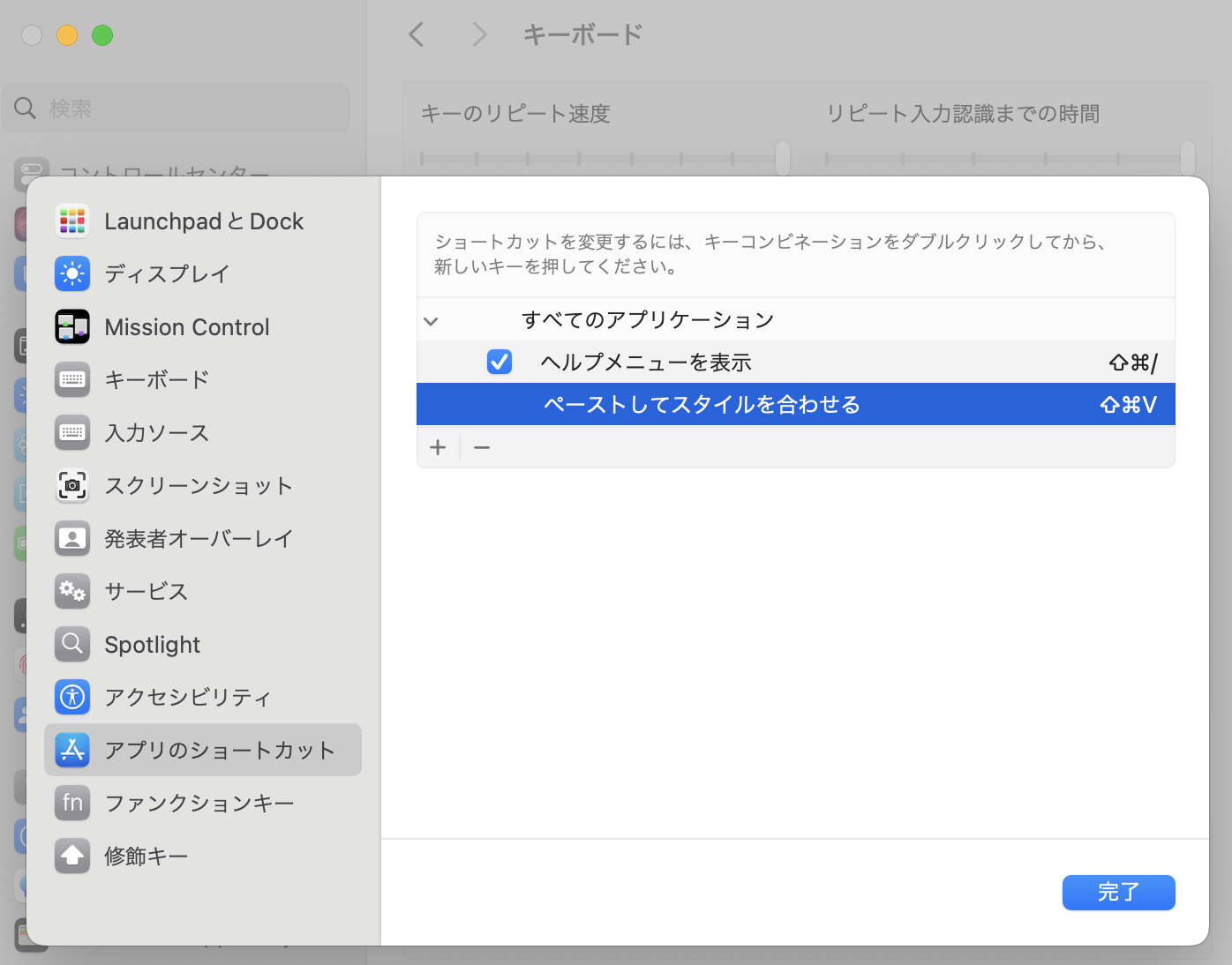Viewport: 1232px width, 965px height.
Task: Open the 発表者オーバーレイ category
Action: 203,539
